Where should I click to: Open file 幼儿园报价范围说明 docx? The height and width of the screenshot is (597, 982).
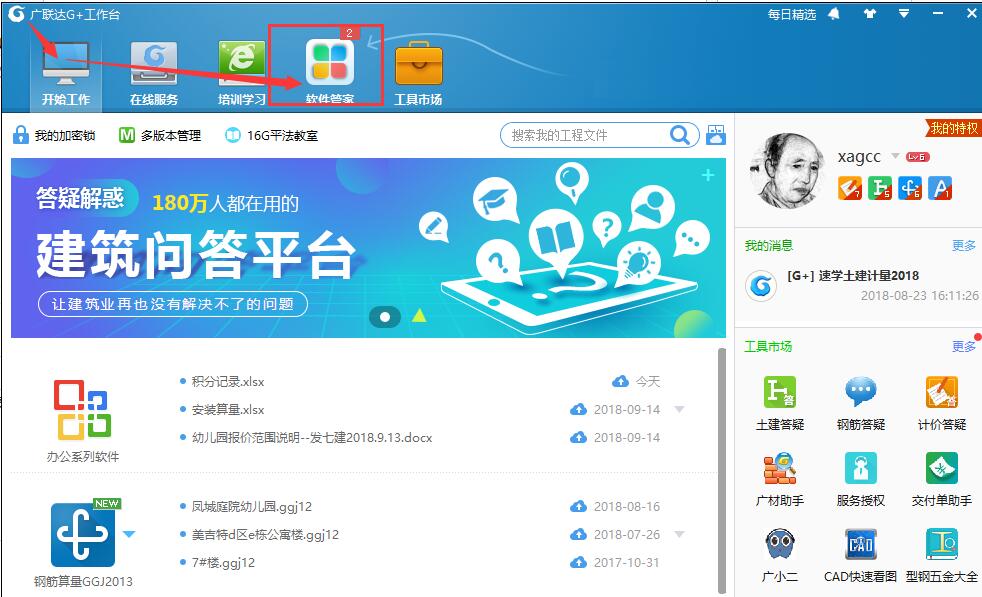[312, 438]
